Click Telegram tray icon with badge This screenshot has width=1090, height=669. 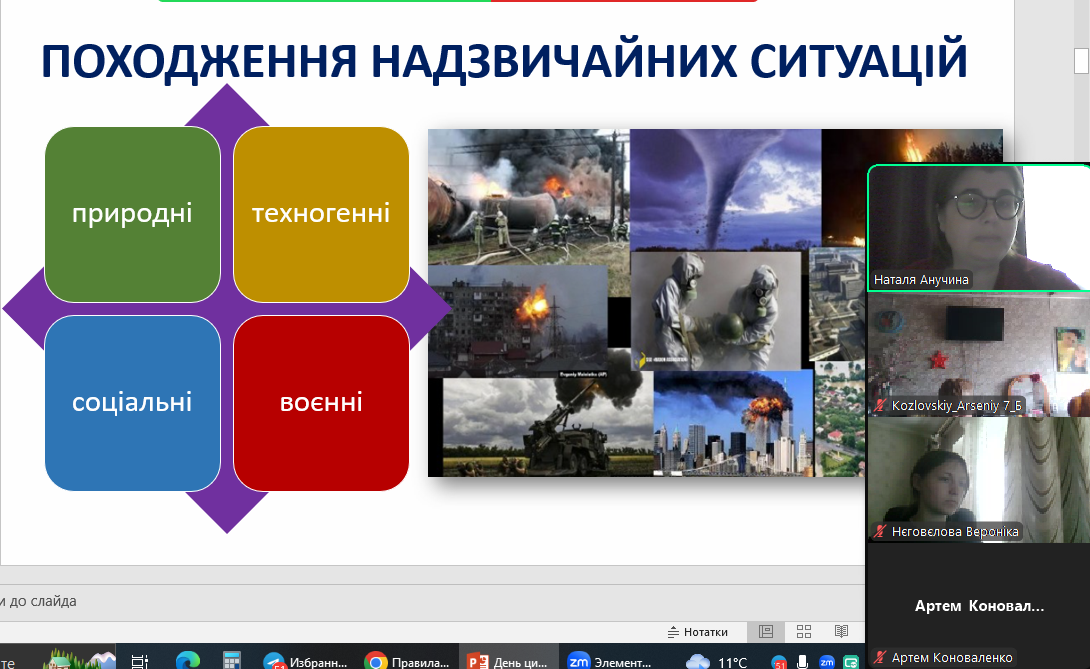click(779, 663)
